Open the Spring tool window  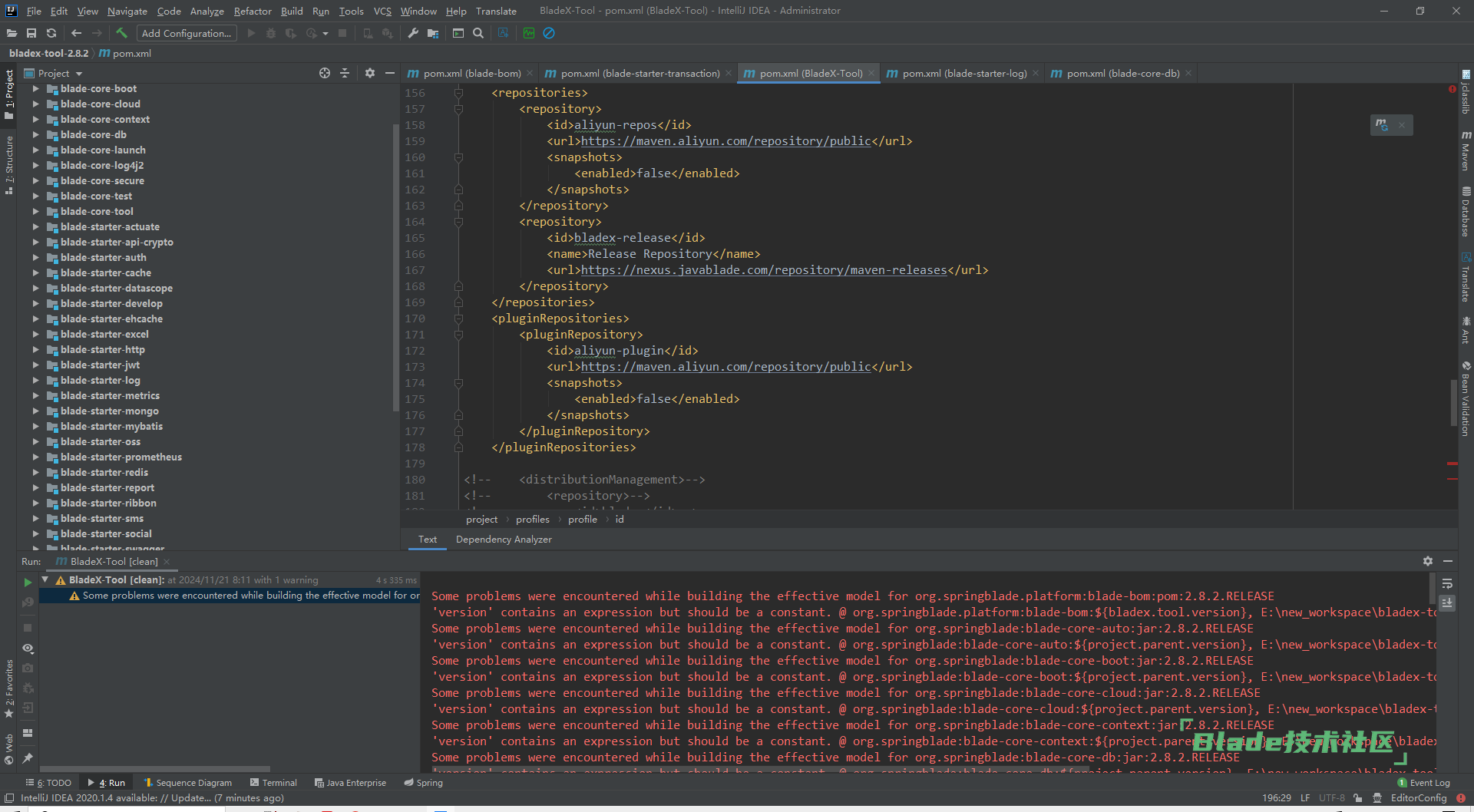423,782
